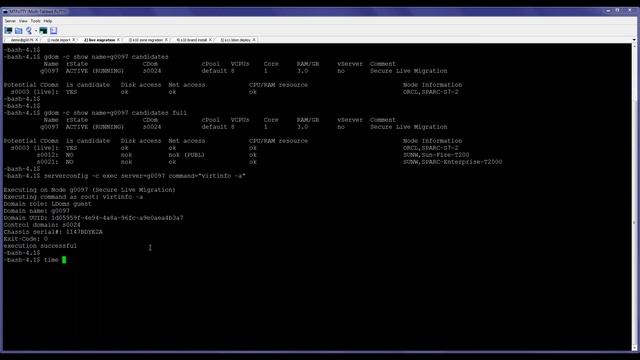Click the 'Control domain: s0024' line
Viewport: 640px width, 360px height.
click(42, 225)
